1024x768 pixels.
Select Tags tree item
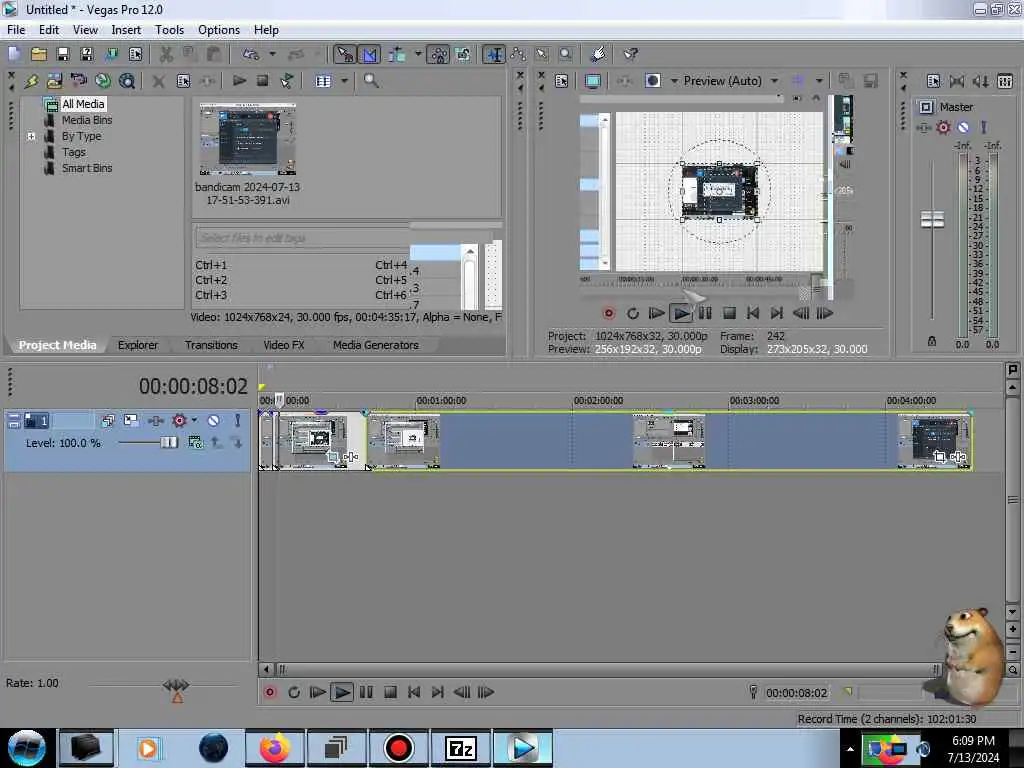(74, 152)
